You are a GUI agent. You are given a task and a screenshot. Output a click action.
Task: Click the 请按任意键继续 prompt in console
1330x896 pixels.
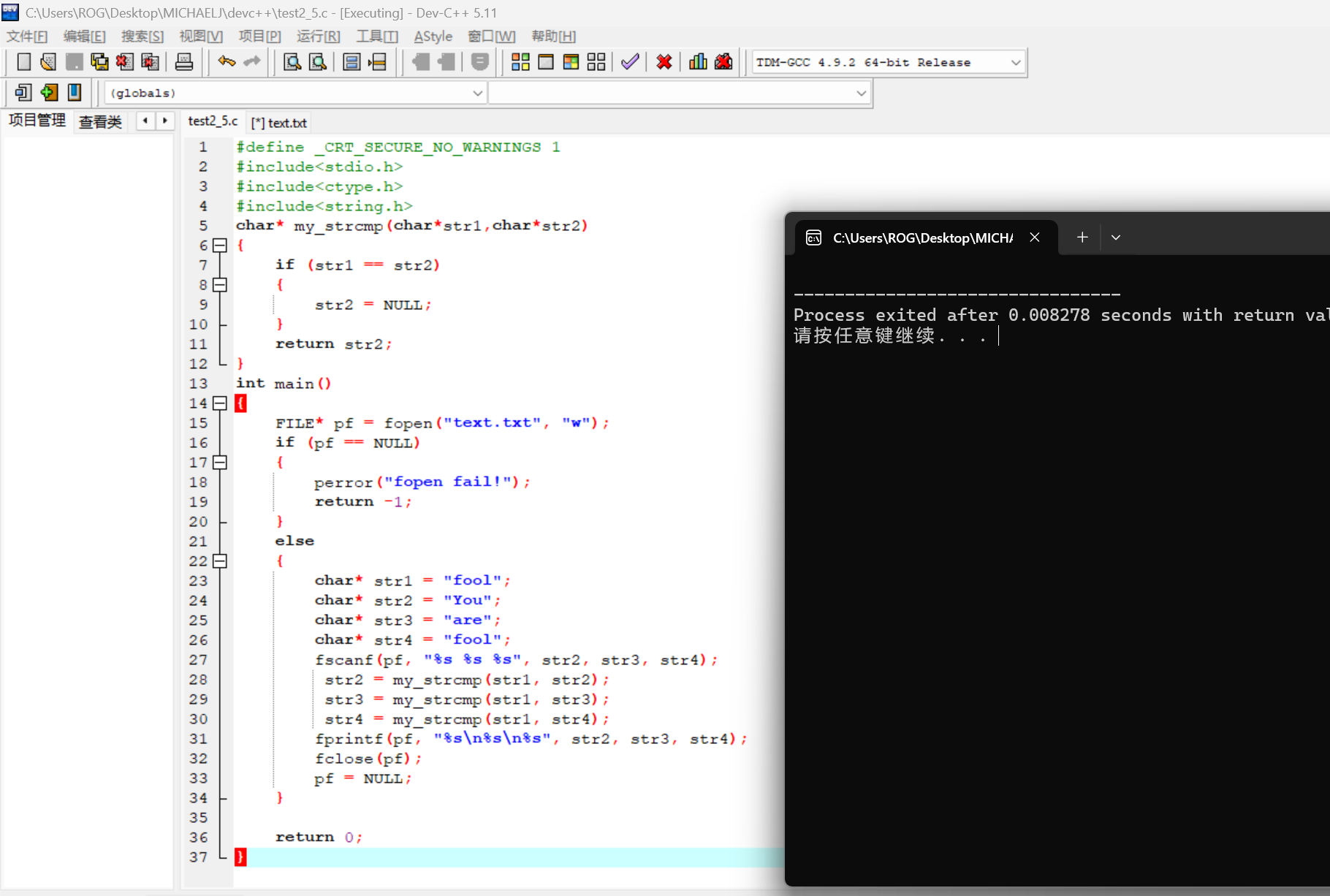click(x=864, y=335)
